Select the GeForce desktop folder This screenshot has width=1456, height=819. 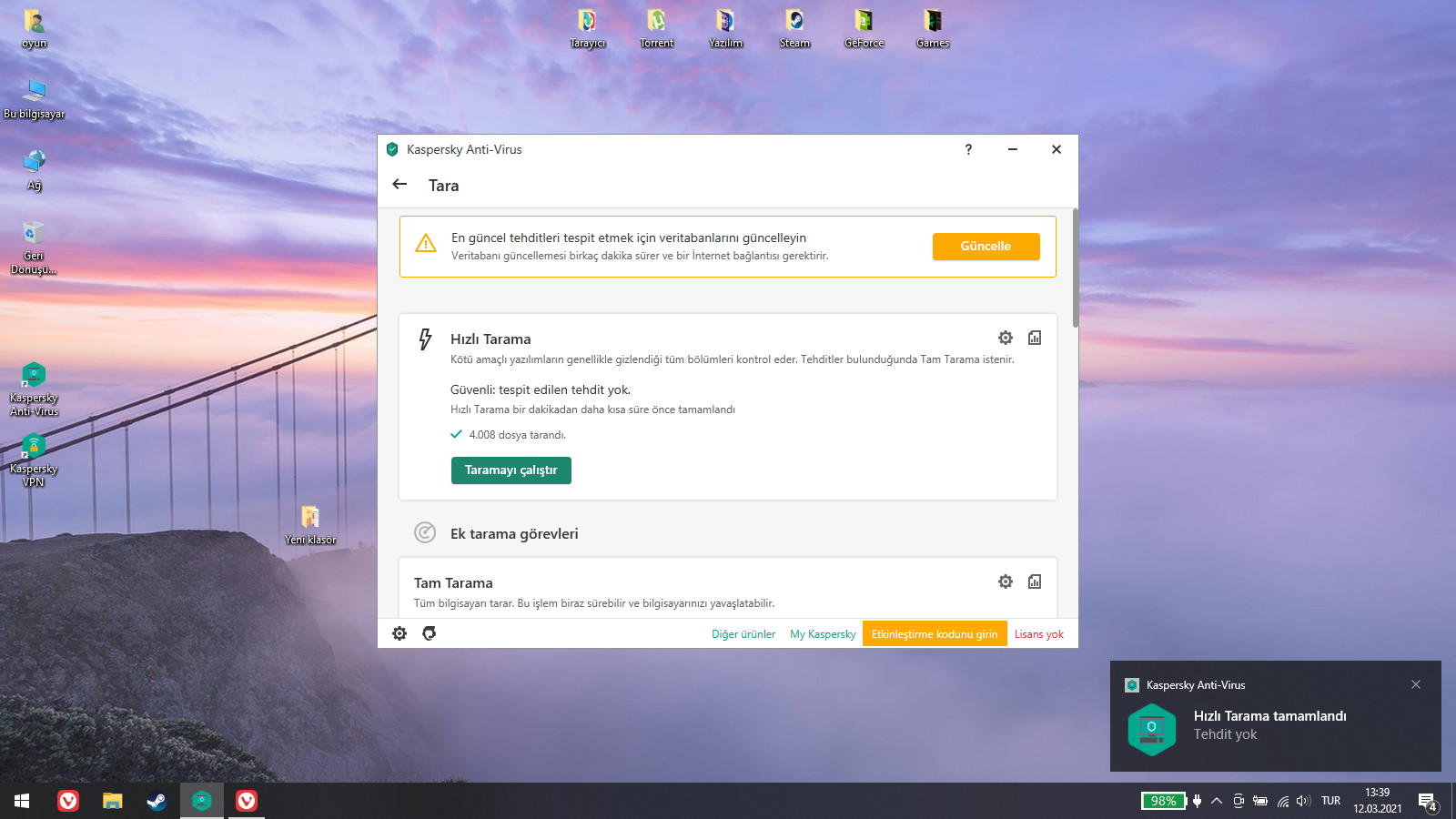coord(864,29)
